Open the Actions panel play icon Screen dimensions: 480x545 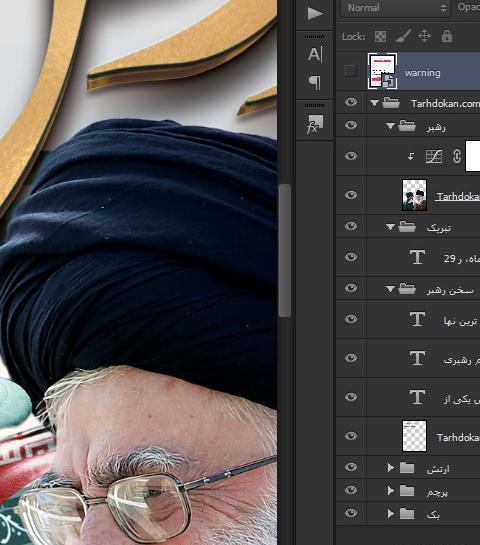tap(315, 13)
